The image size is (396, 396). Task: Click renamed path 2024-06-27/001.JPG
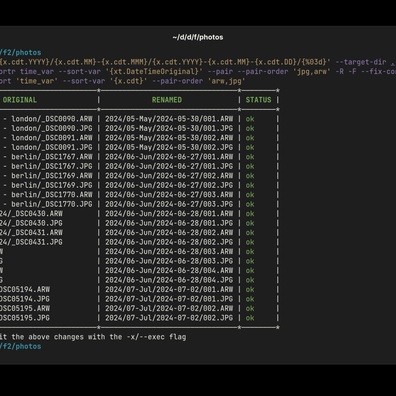pos(169,166)
